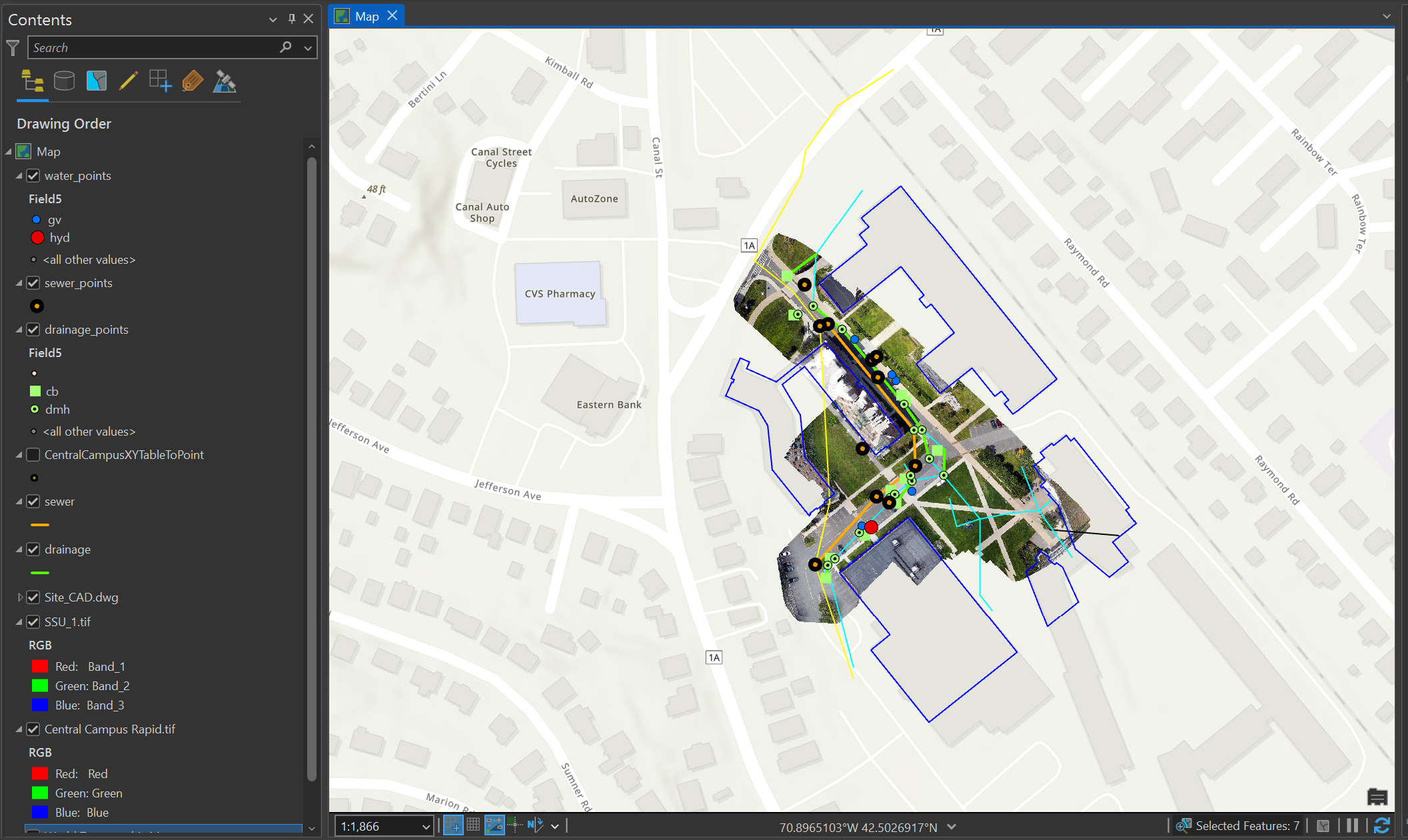The image size is (1408, 840).
Task: Click the filter funnel icon
Action: coord(13,48)
